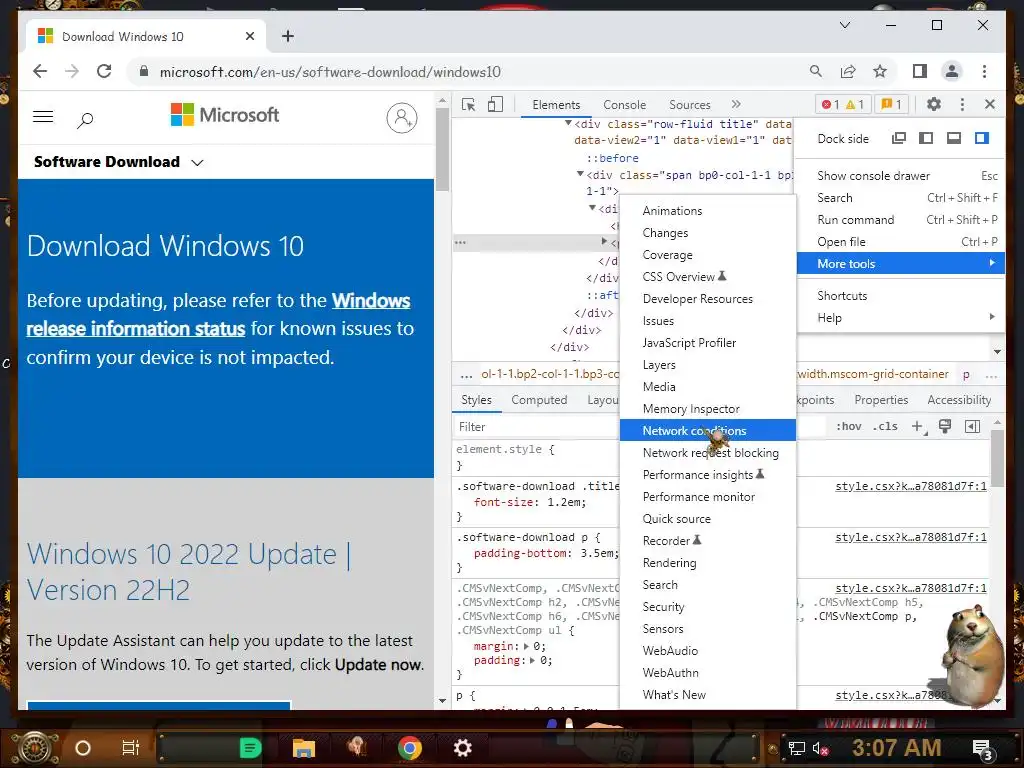This screenshot has height=768, width=1024.
Task: Click the issues counter badge
Action: tap(891, 104)
